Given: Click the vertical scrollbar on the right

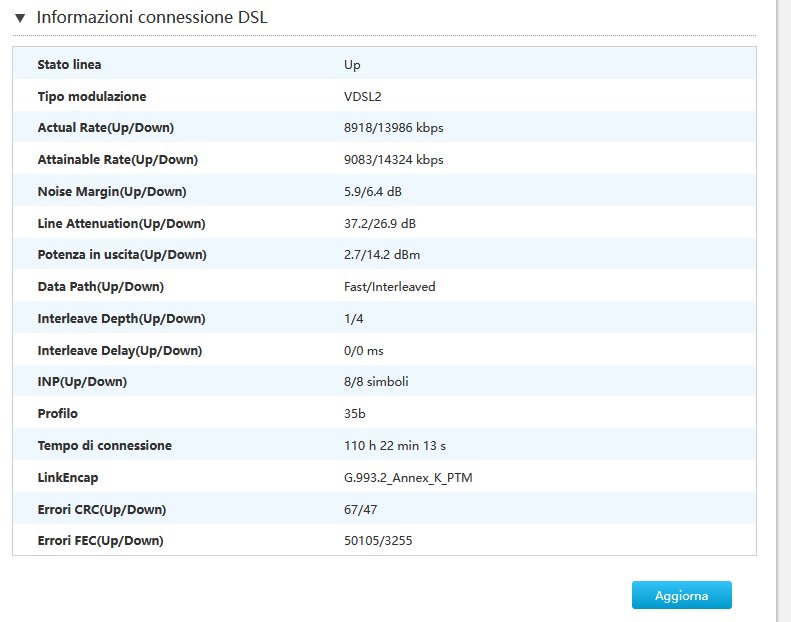Looking at the screenshot, I should click(x=783, y=300).
